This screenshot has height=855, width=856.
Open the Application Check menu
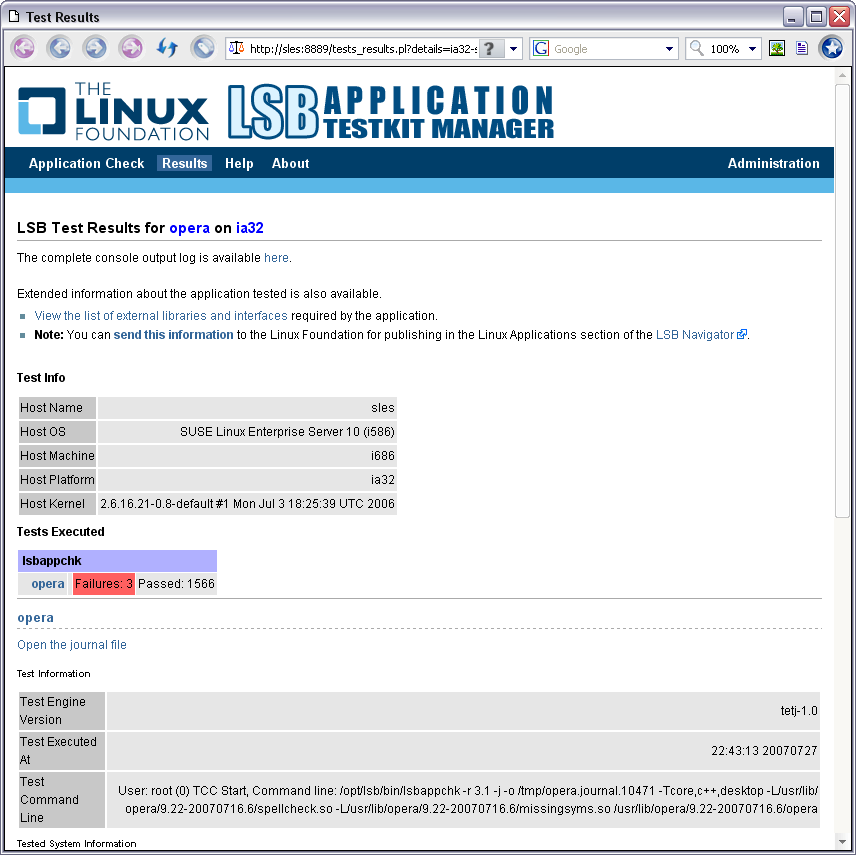[86, 163]
